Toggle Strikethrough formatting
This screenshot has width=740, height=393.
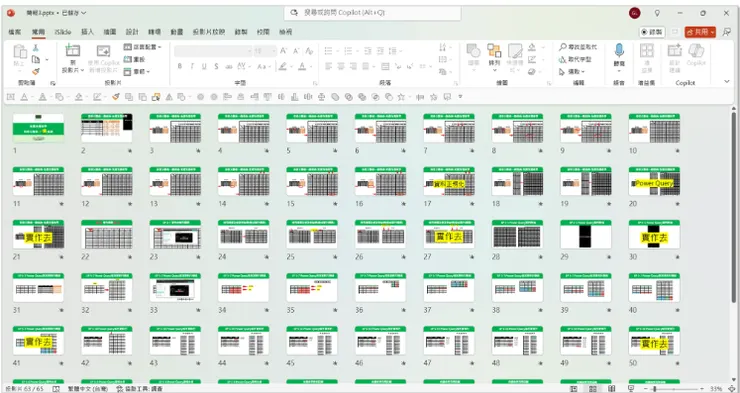229,67
